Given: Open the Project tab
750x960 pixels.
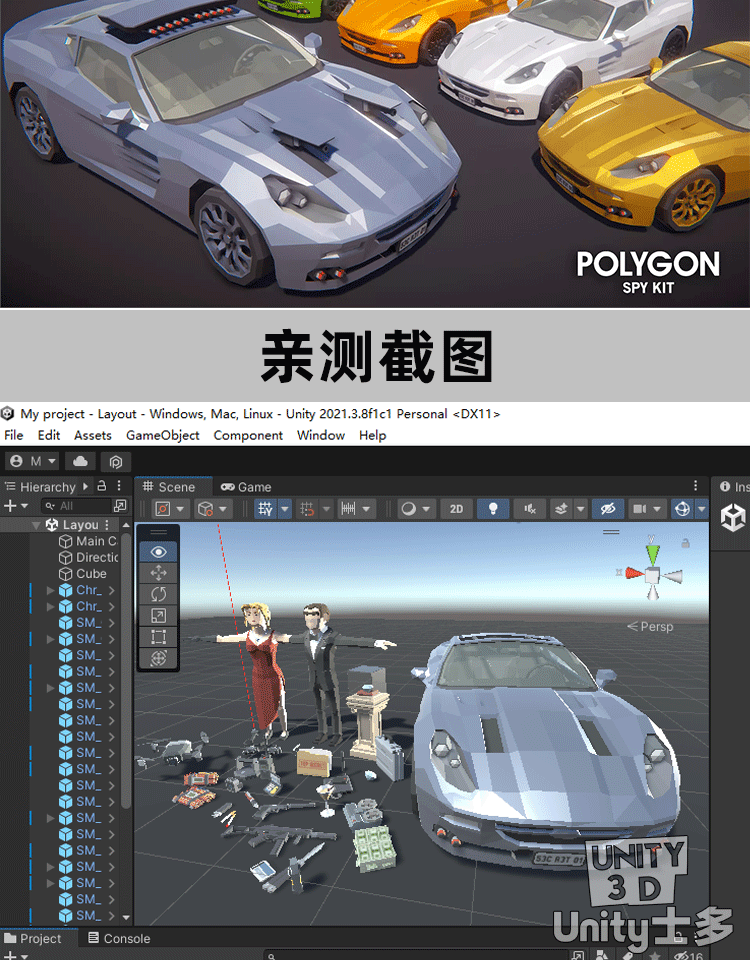Looking at the screenshot, I should 34,939.
